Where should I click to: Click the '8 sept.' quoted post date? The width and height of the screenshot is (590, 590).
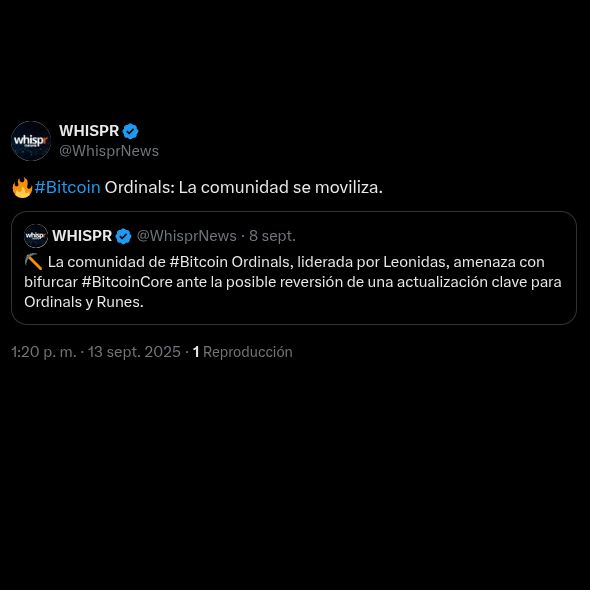click(x=272, y=236)
